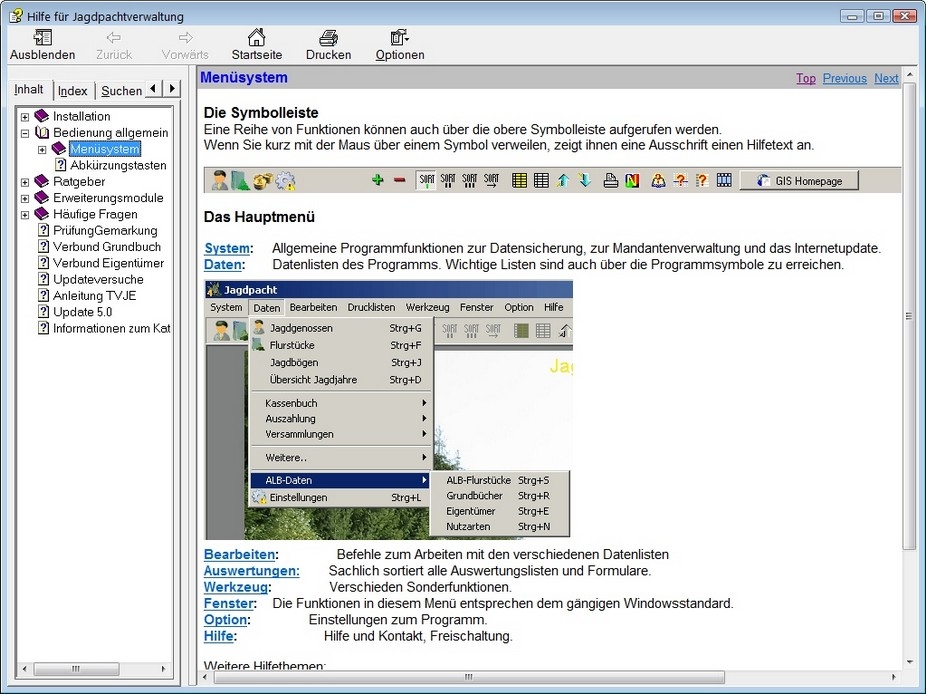Switch to the Inhalt tab
The width and height of the screenshot is (926, 694).
(29, 89)
